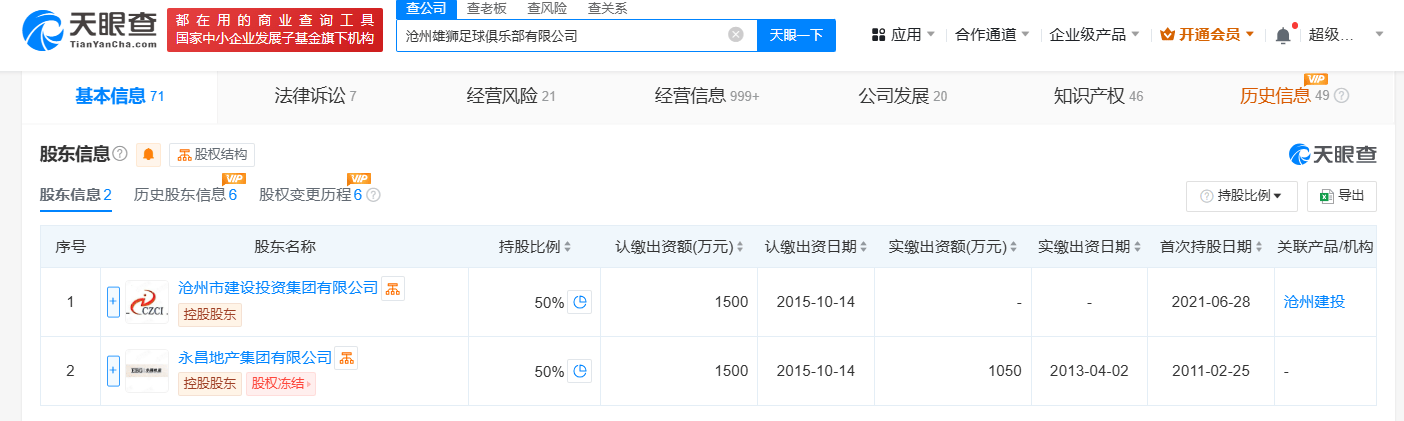This screenshot has width=1404, height=421.
Task: Click the 永昌地产 company logo thumbnail
Action: click(147, 370)
